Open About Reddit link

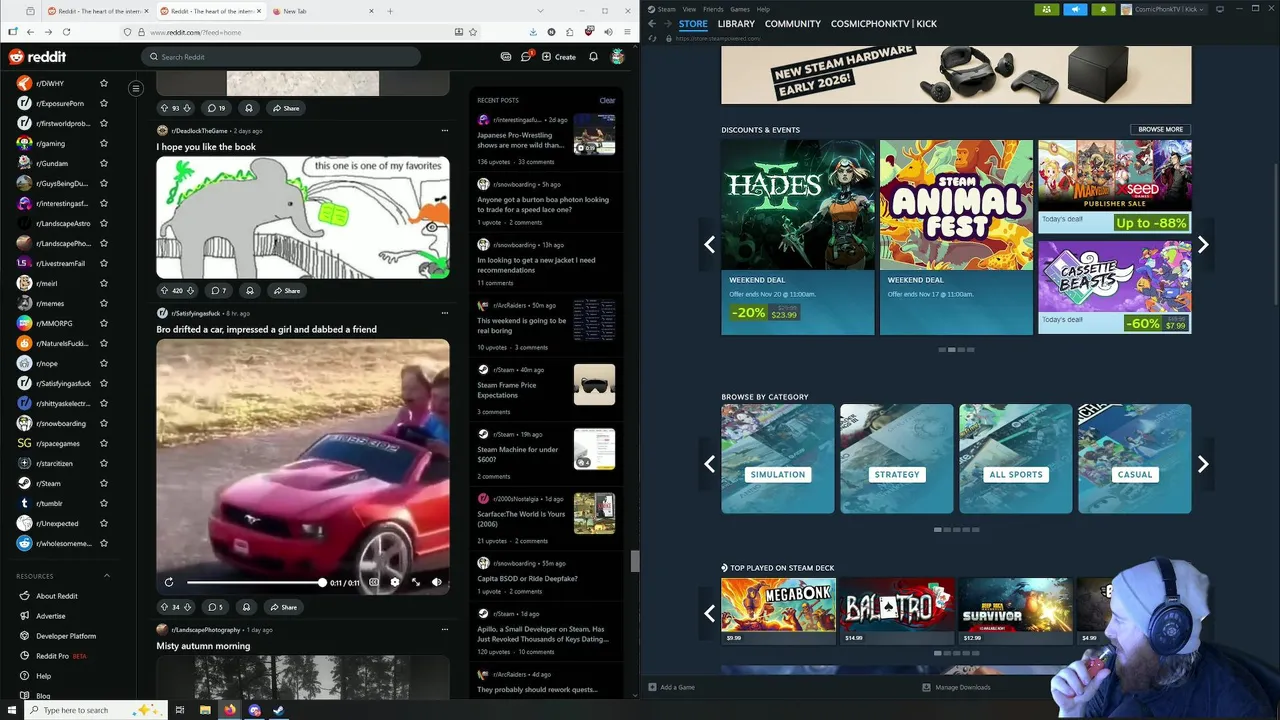click(57, 596)
